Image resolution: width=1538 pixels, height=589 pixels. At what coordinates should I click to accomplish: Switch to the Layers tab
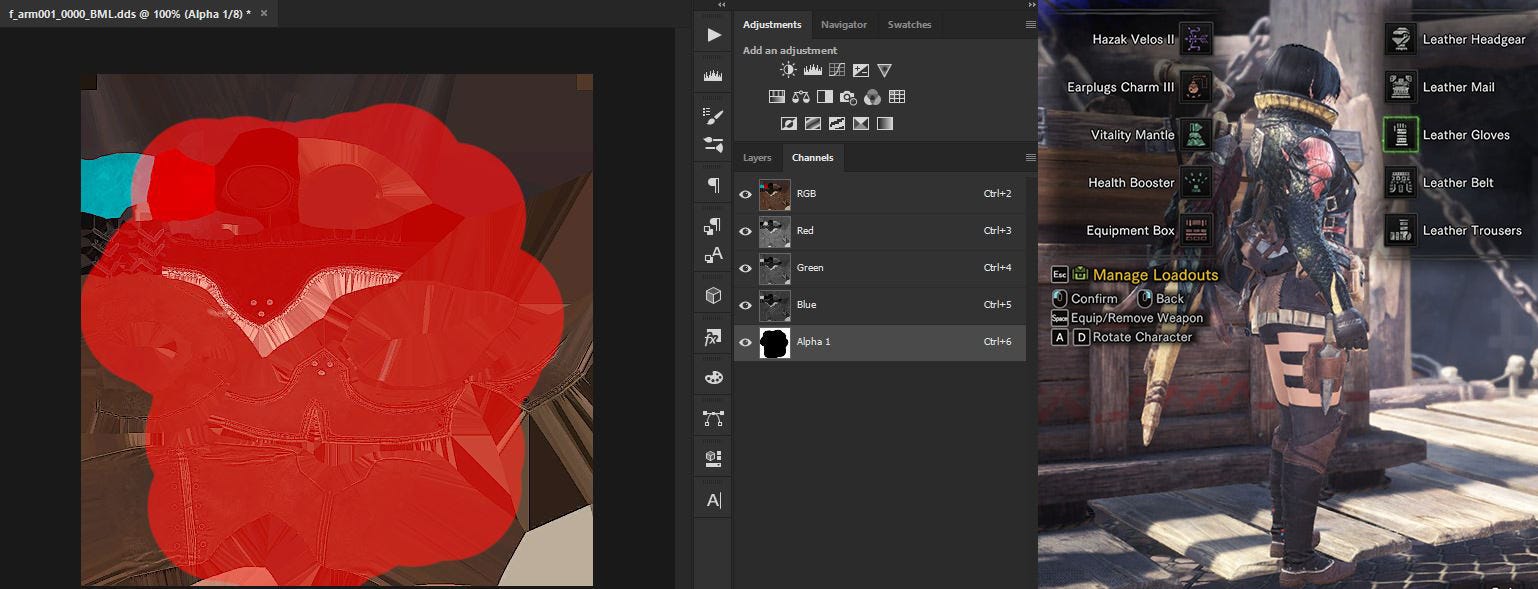tap(757, 158)
